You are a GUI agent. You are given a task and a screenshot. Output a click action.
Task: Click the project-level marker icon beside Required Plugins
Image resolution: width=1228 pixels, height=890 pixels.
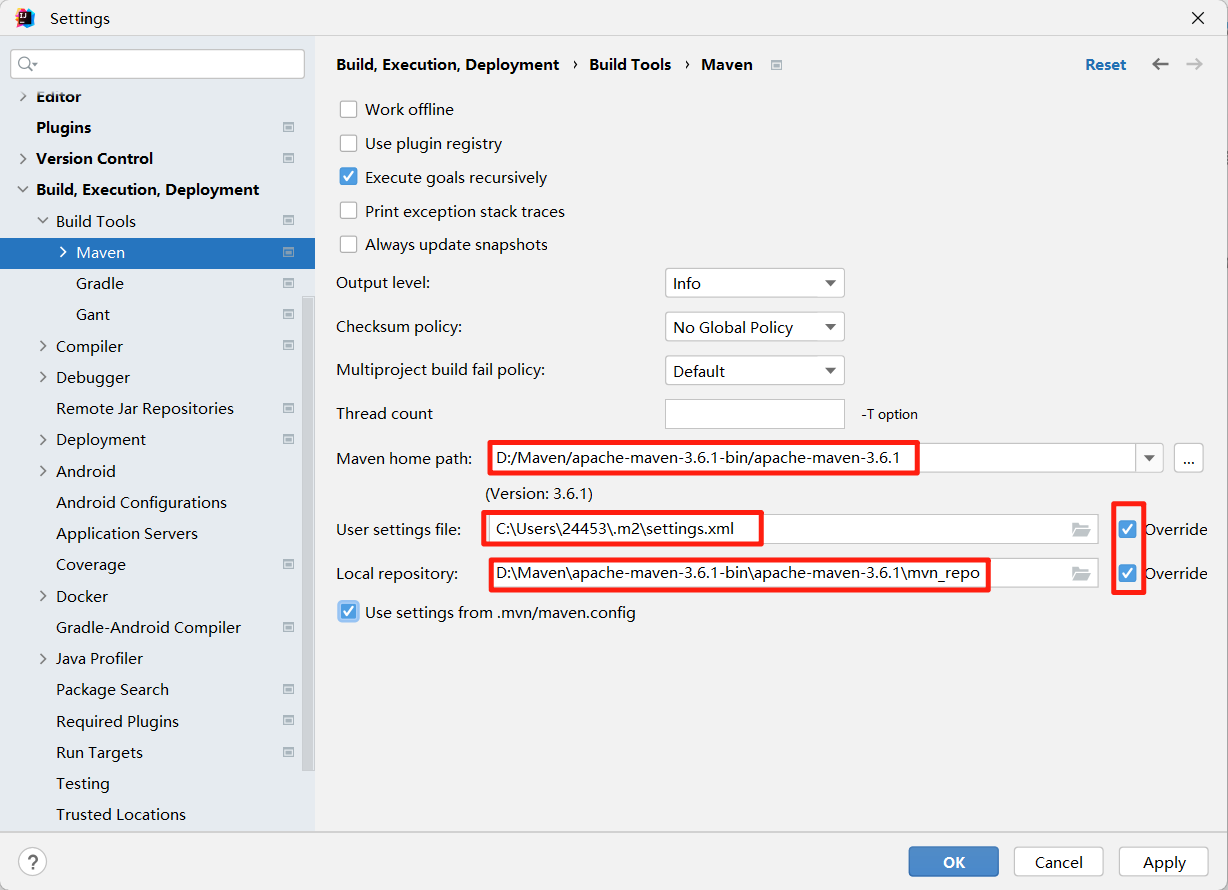[x=288, y=721]
